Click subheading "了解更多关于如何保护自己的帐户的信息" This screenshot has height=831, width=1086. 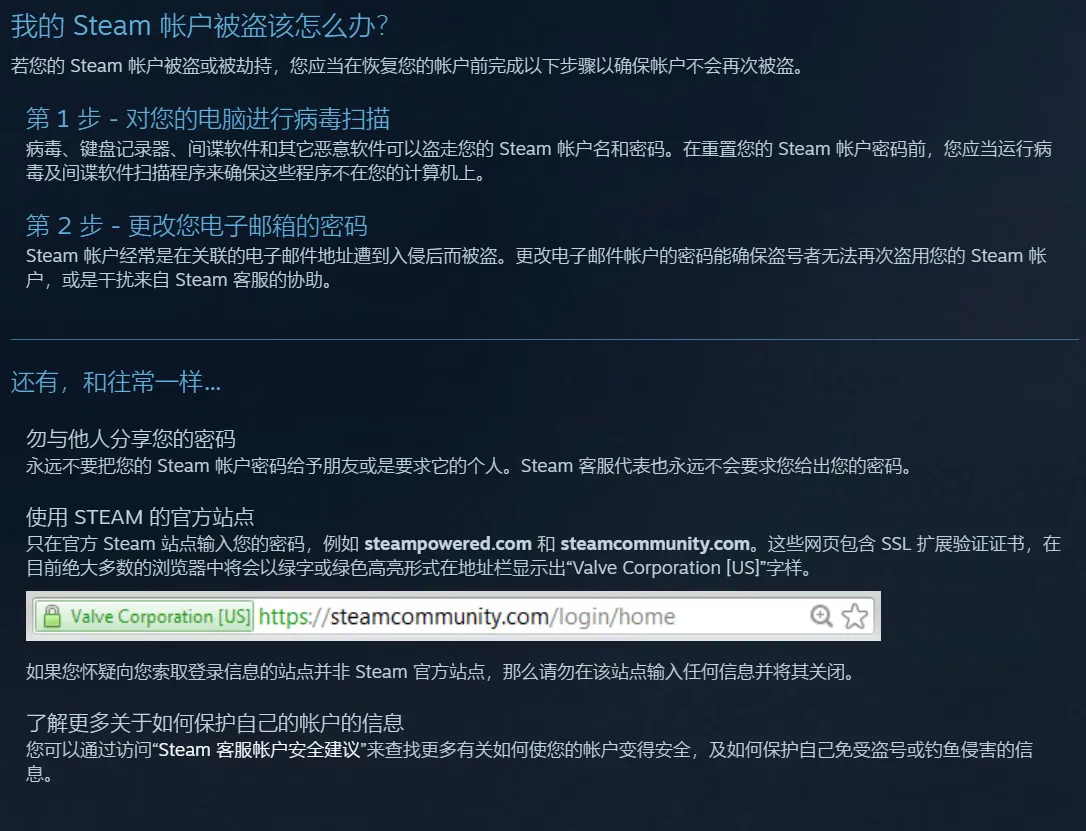pyautogui.click(x=215, y=723)
